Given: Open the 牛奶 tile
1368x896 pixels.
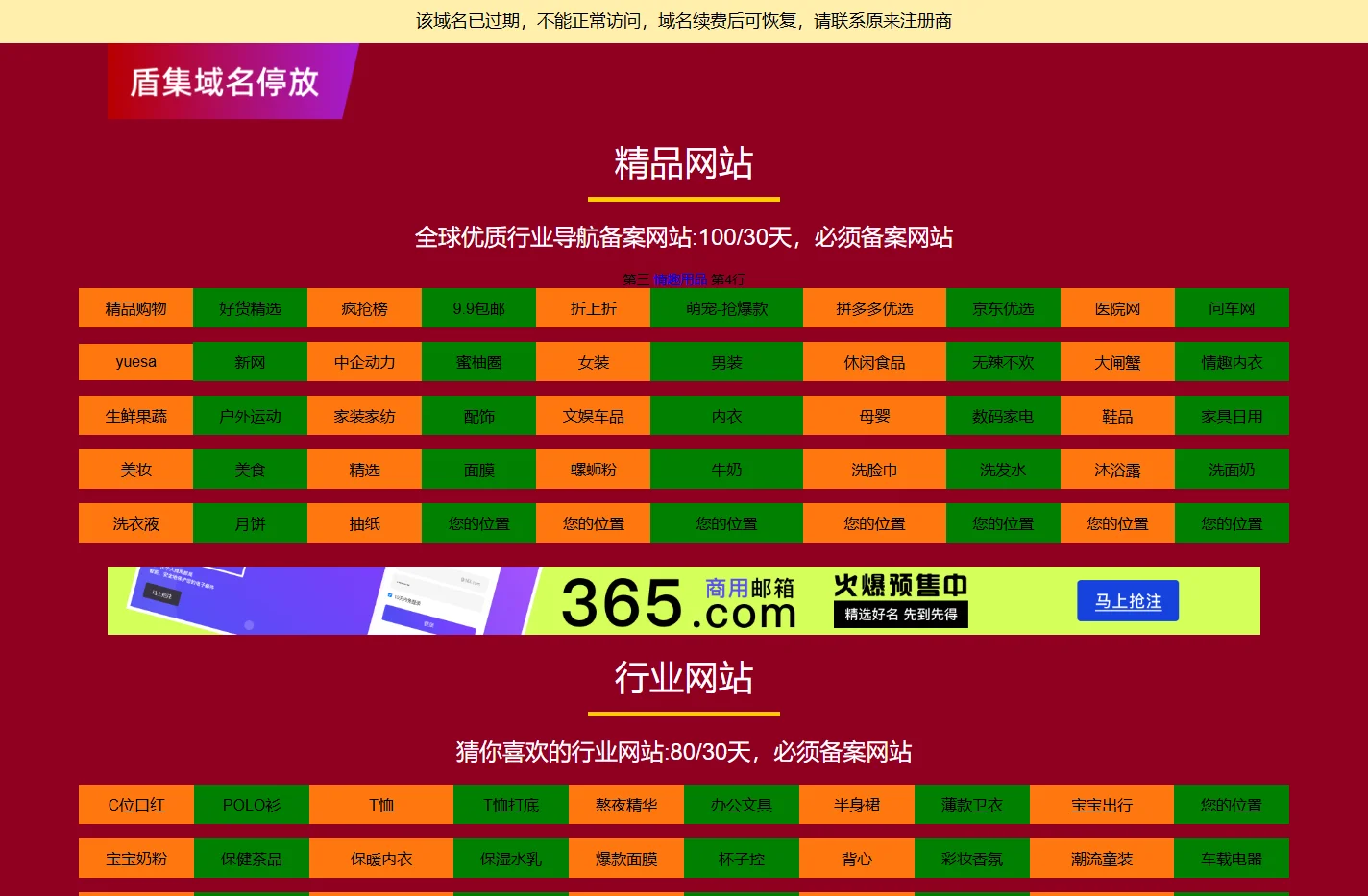Looking at the screenshot, I should [x=726, y=470].
